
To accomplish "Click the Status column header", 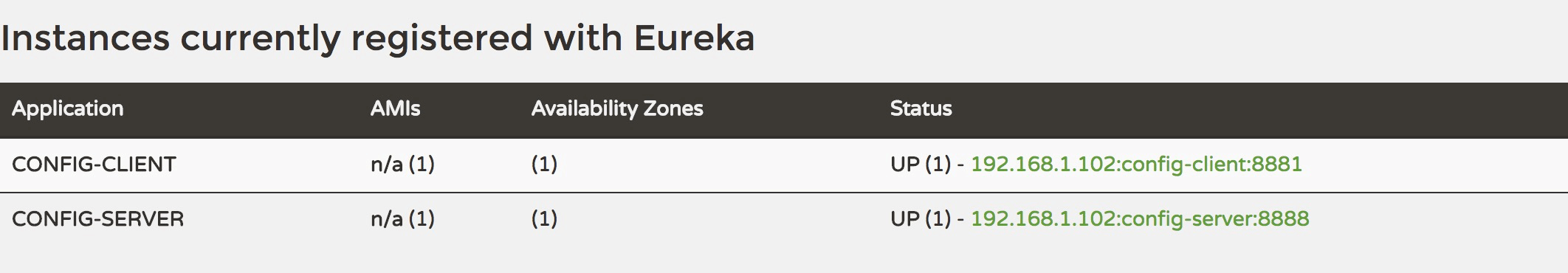I will tap(921, 109).
